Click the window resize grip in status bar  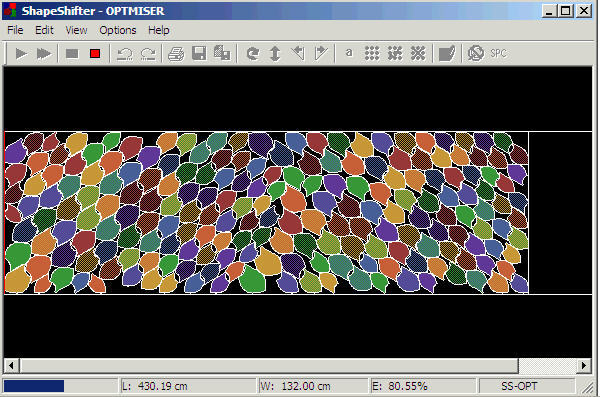pyautogui.click(x=588, y=388)
